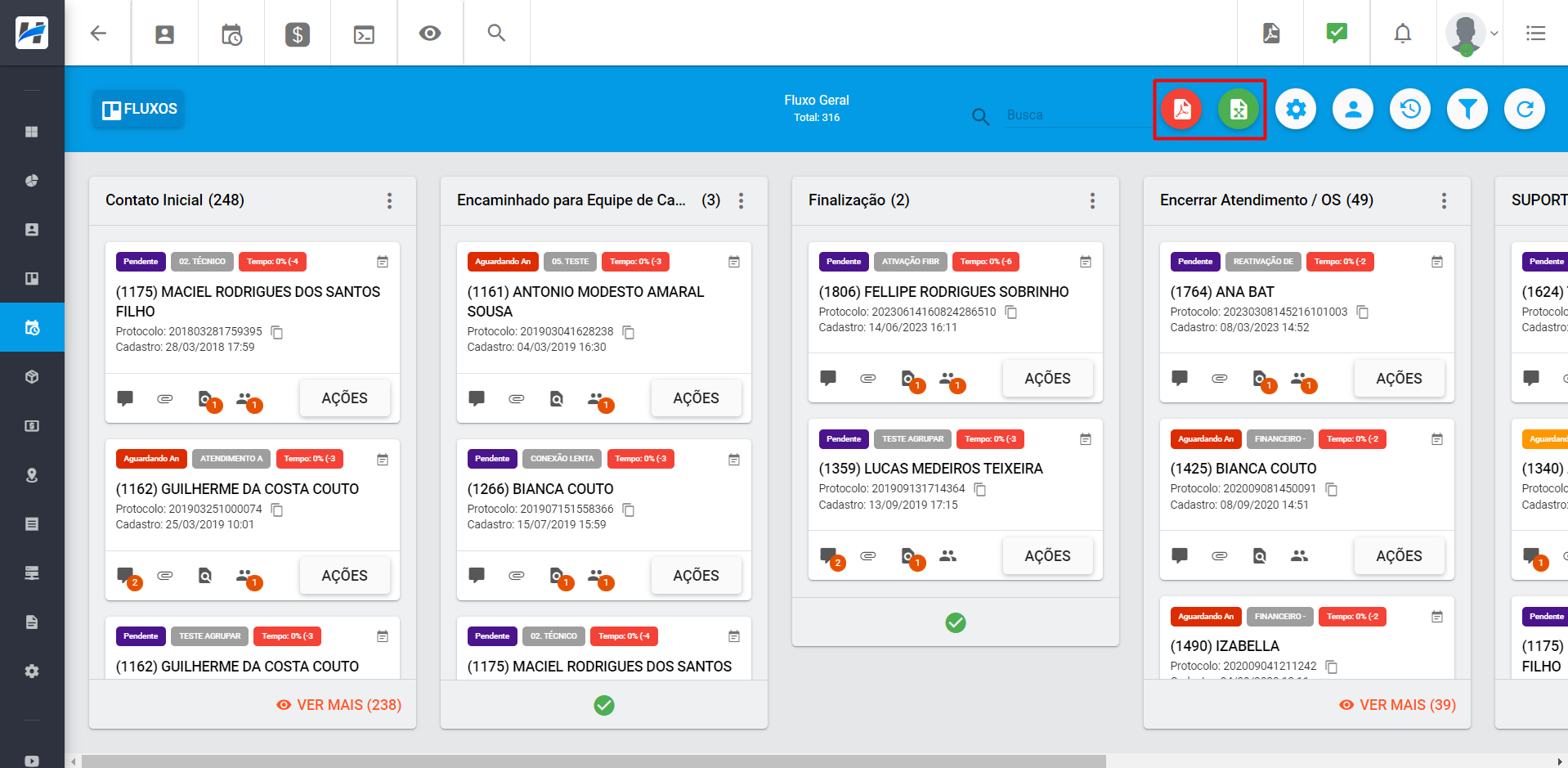Open document search icon on Bianca Couto (1425)
Image resolution: width=1568 pixels, height=768 pixels.
click(1260, 556)
